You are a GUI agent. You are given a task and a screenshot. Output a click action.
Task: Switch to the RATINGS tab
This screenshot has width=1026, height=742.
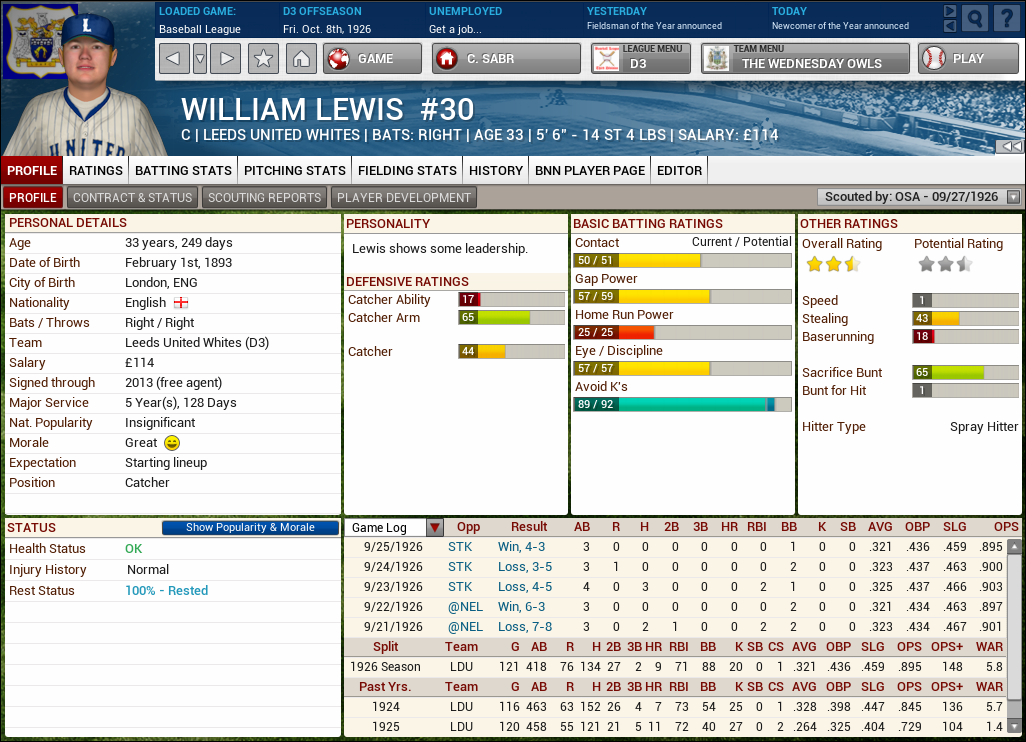click(96, 171)
